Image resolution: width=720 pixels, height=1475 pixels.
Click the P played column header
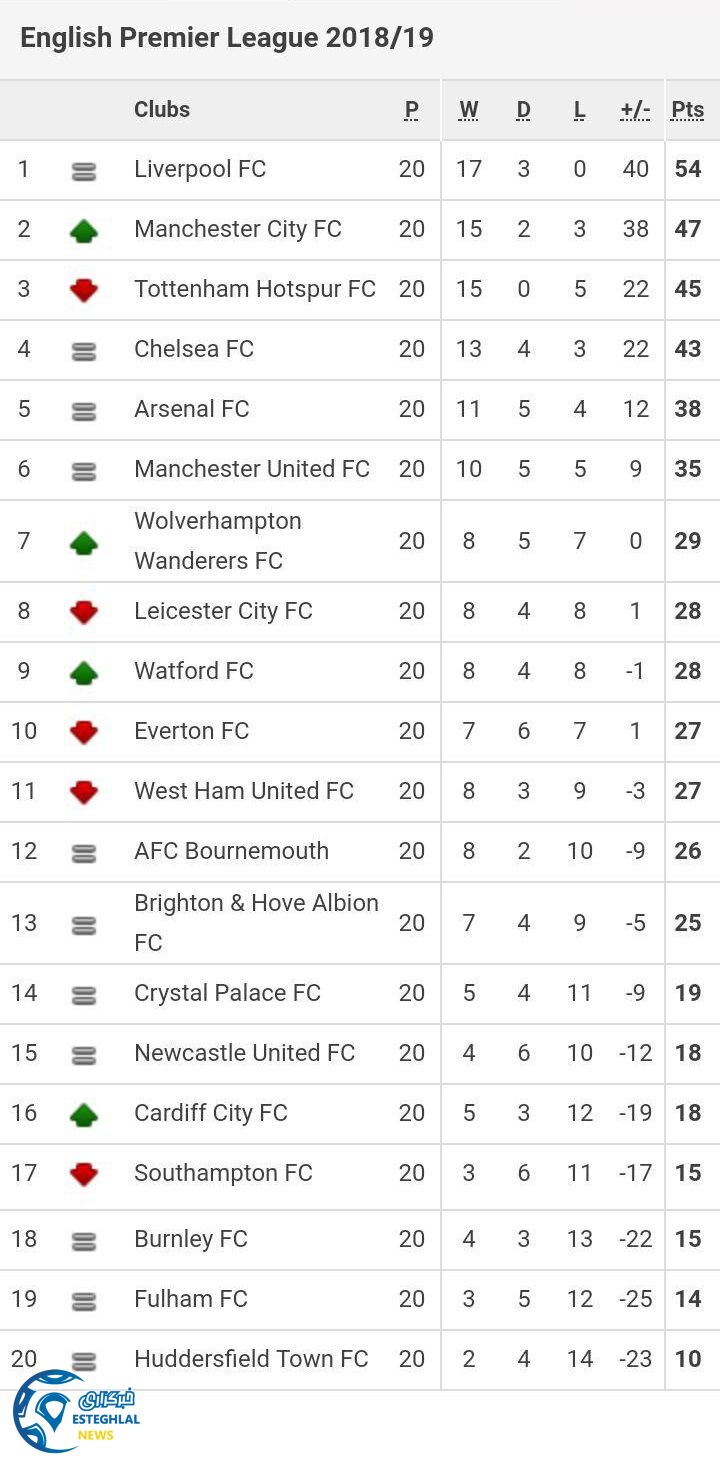click(412, 110)
